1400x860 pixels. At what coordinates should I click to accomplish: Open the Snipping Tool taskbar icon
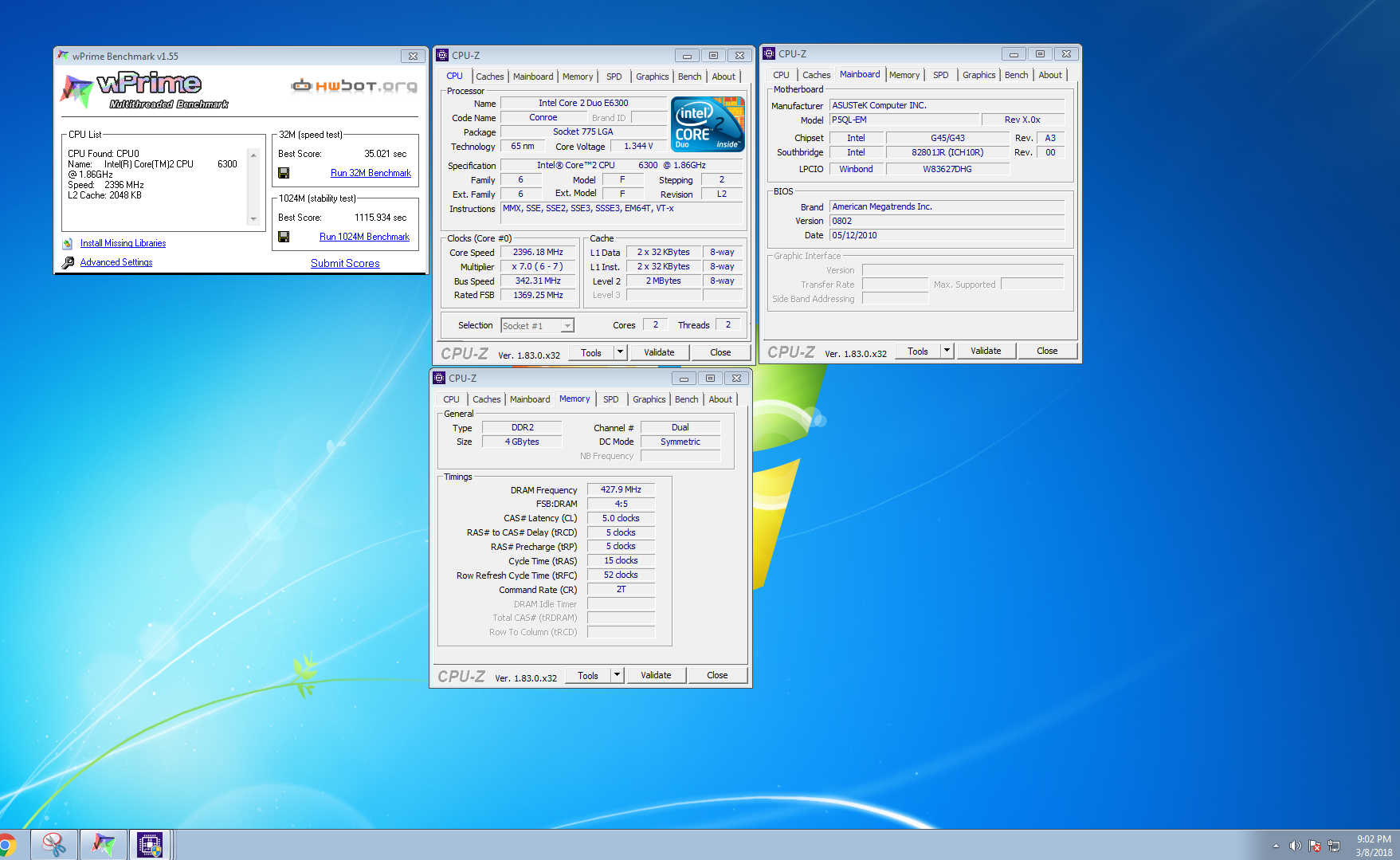[x=54, y=845]
